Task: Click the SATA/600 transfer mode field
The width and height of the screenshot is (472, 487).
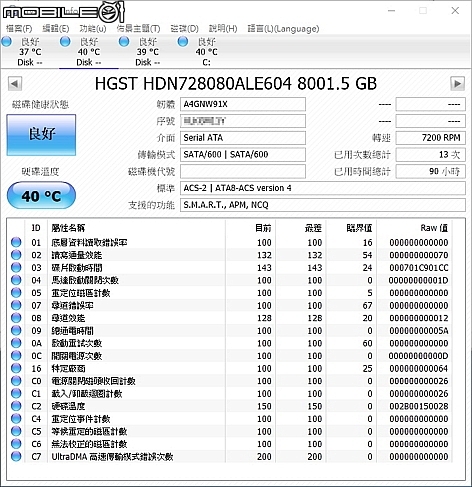Action: tap(243, 154)
